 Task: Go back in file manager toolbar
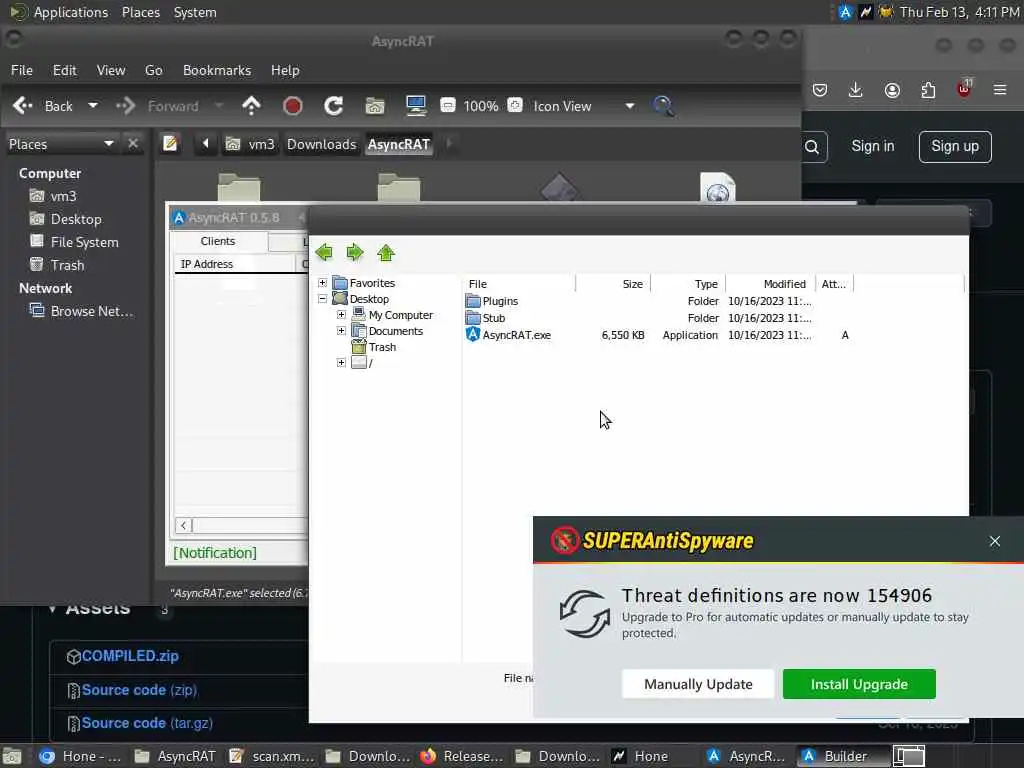pyautogui.click(x=42, y=106)
